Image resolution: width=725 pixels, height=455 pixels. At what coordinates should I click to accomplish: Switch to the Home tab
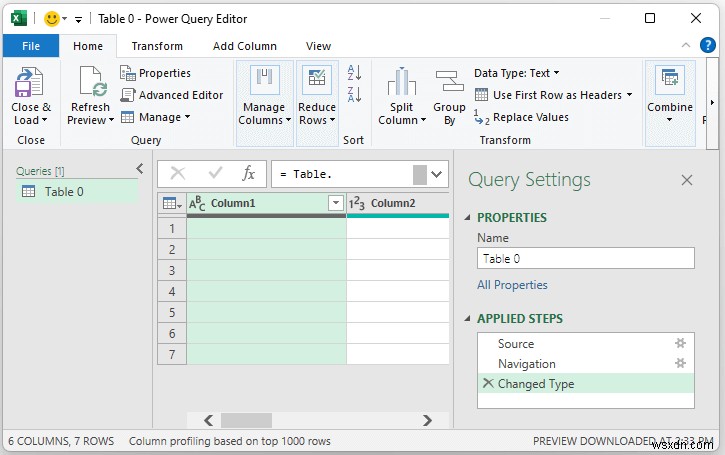click(88, 46)
